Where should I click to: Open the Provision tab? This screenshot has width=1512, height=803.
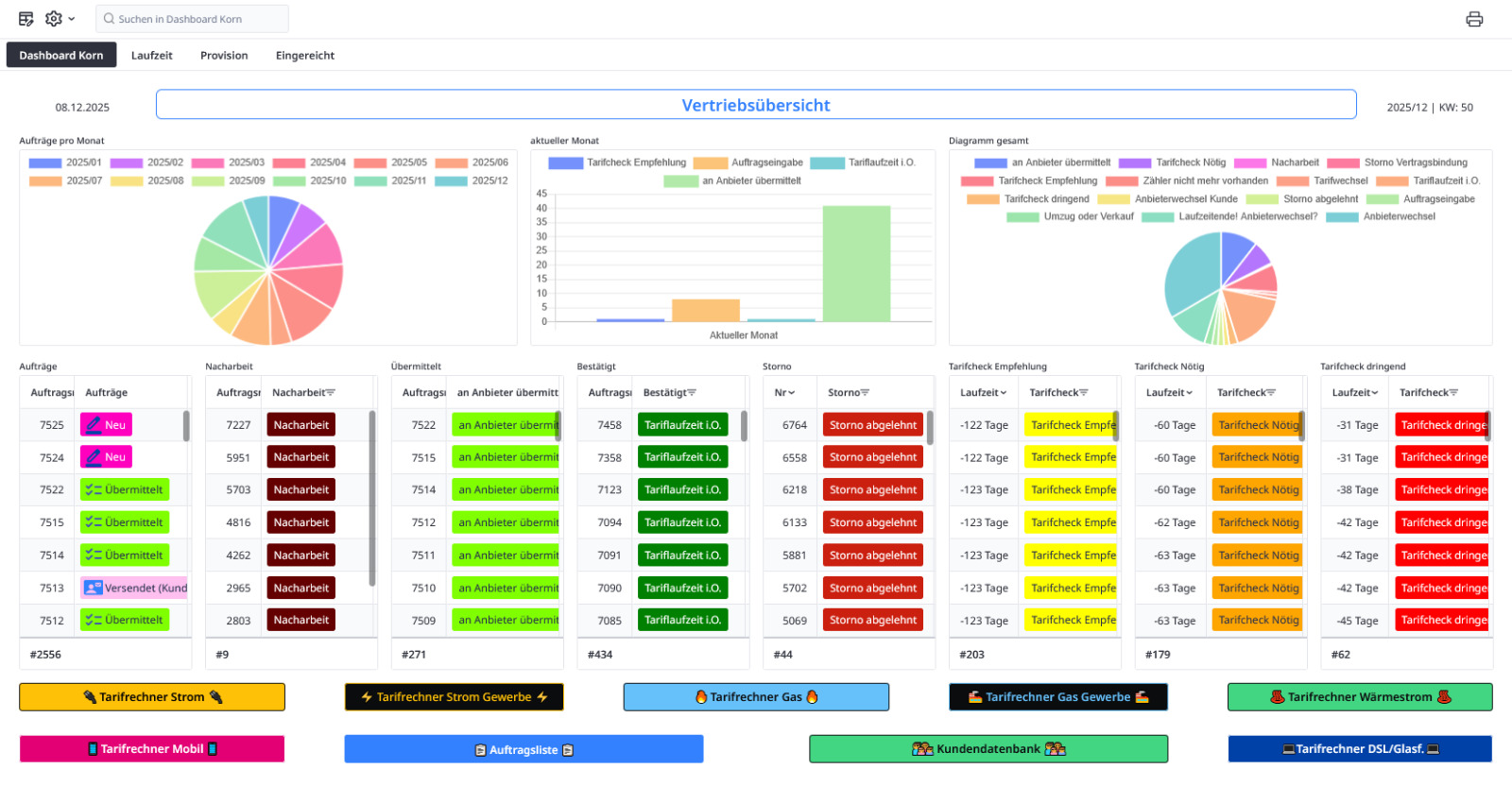point(224,56)
